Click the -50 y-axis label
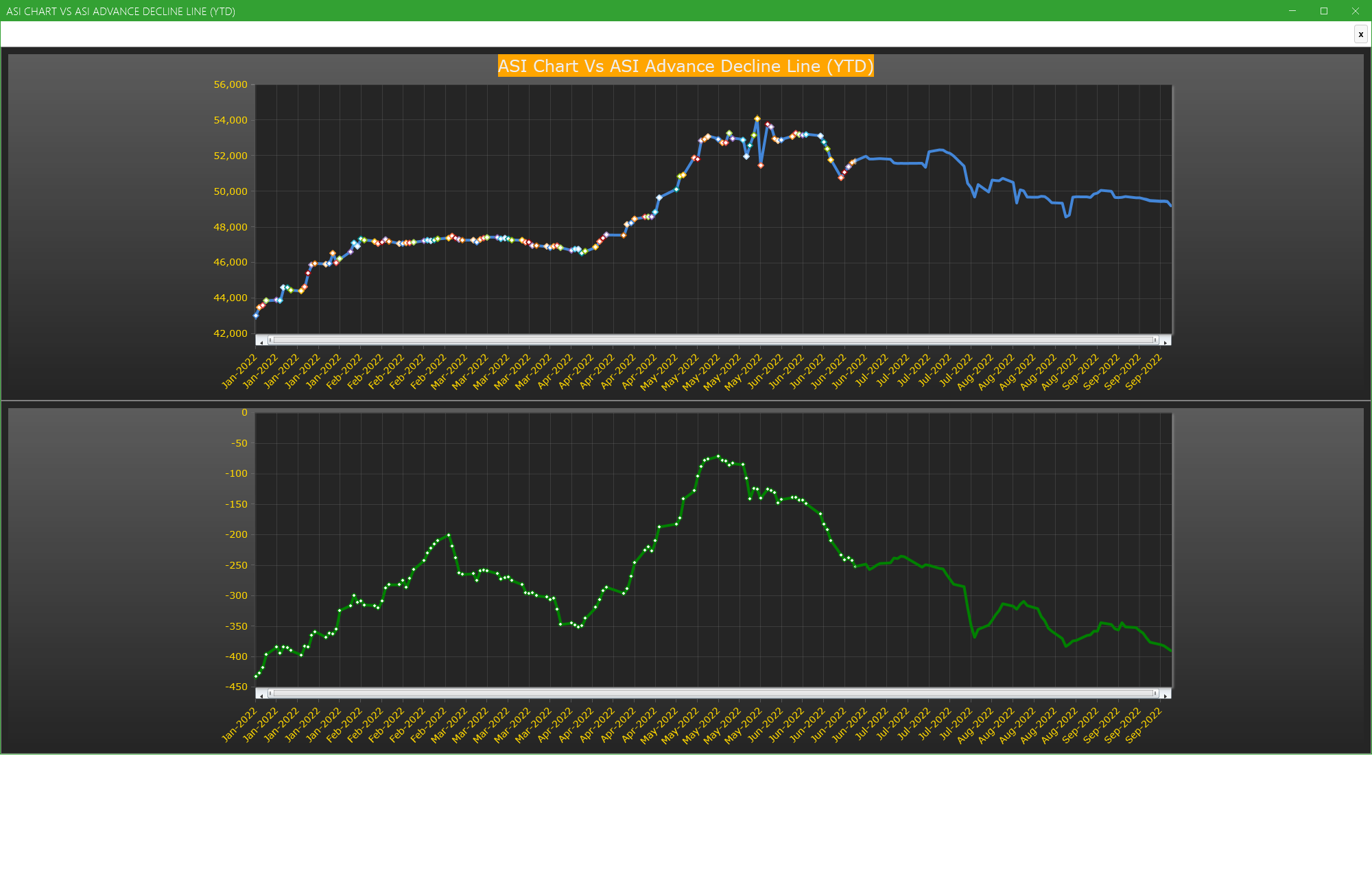This screenshot has width=1372, height=878. click(239, 443)
